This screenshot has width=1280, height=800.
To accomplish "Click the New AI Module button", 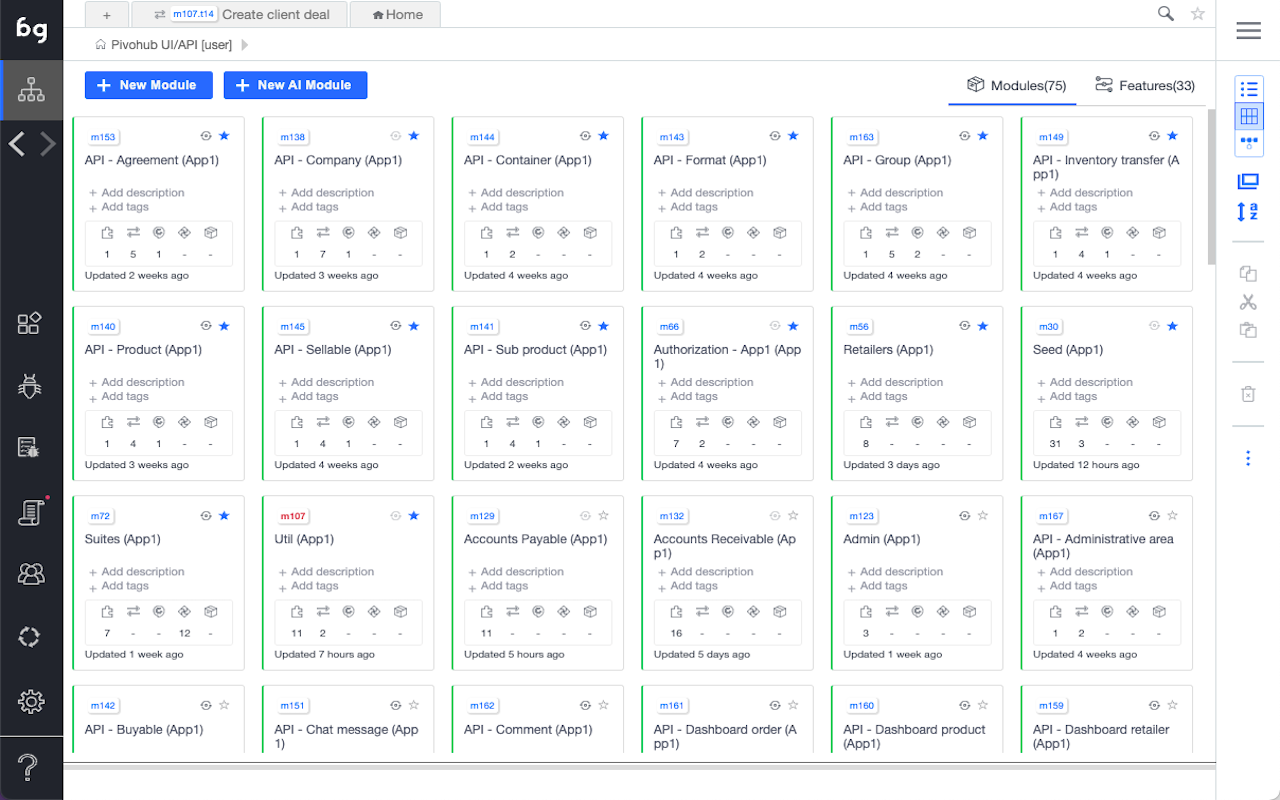I will 295,85.
